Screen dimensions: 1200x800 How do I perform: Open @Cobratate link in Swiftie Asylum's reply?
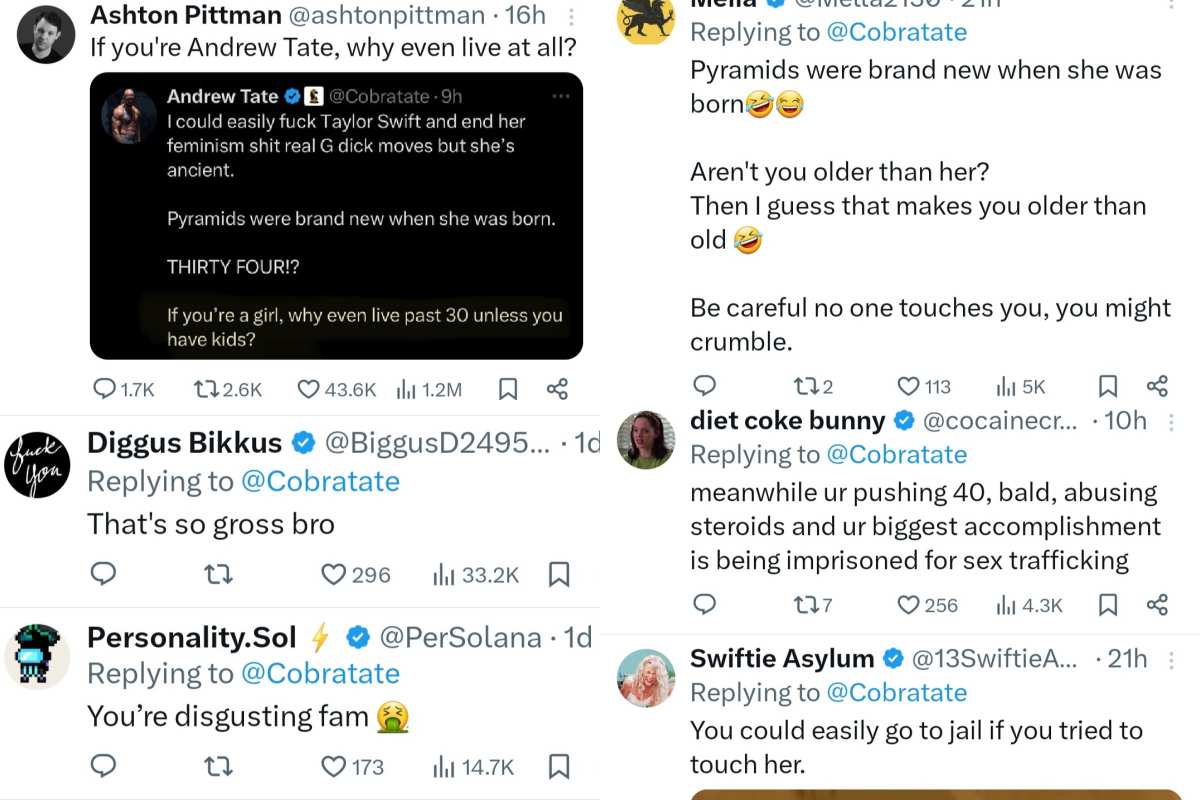pos(896,692)
